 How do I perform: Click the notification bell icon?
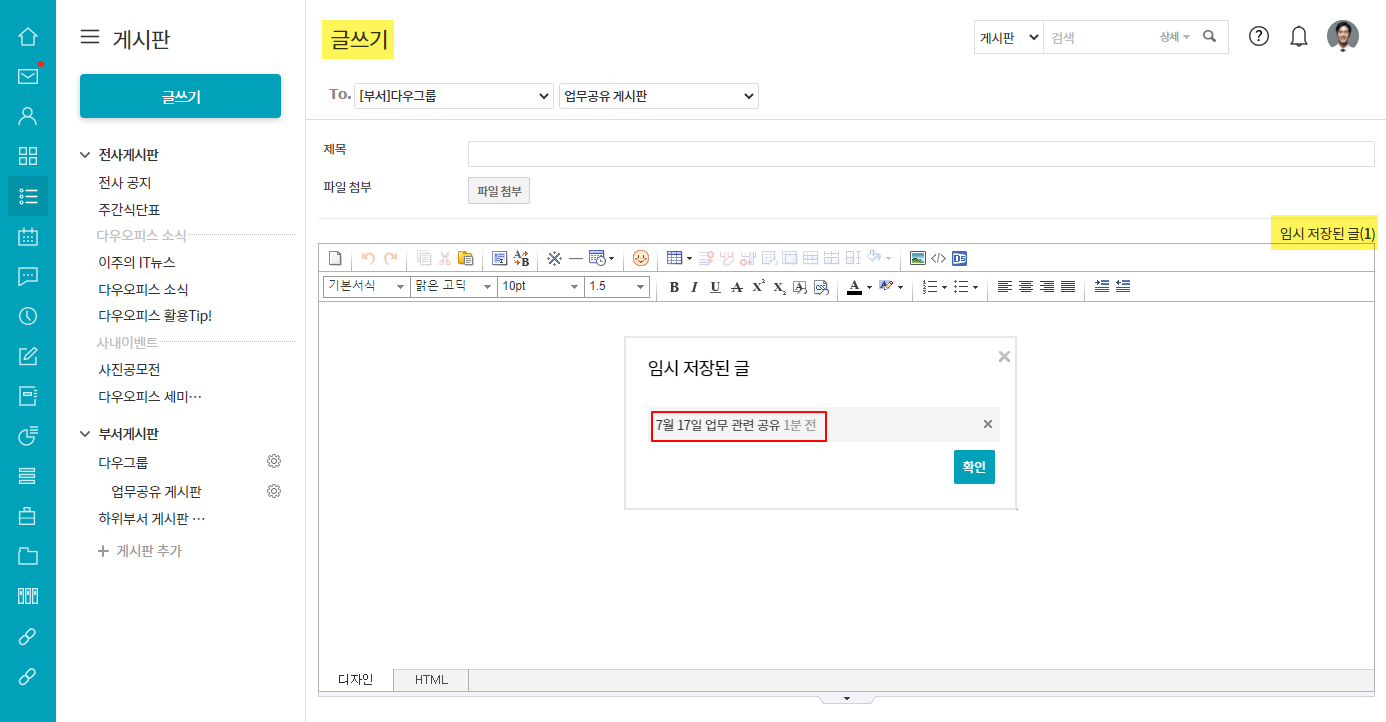coord(1299,37)
